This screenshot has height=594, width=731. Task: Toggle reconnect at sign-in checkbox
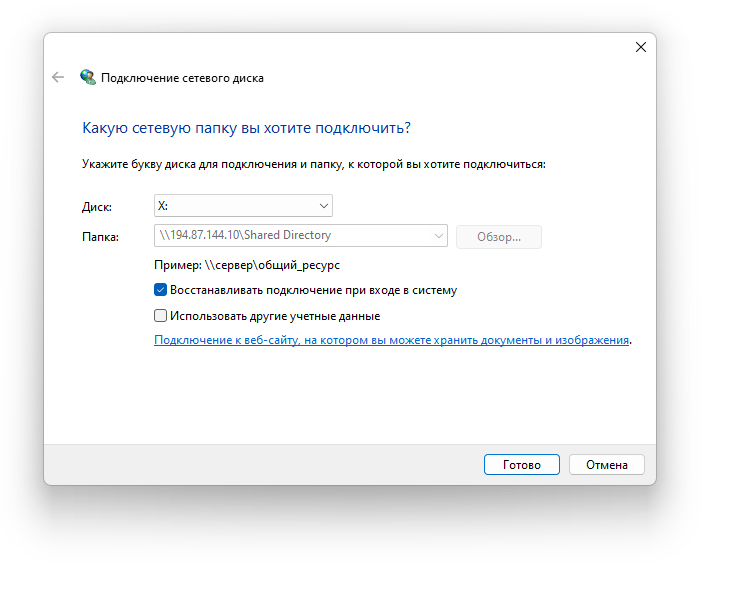point(160,290)
